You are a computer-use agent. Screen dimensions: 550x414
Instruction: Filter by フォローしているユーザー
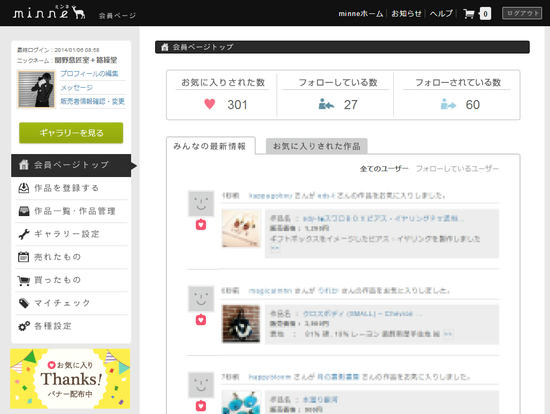(x=457, y=169)
